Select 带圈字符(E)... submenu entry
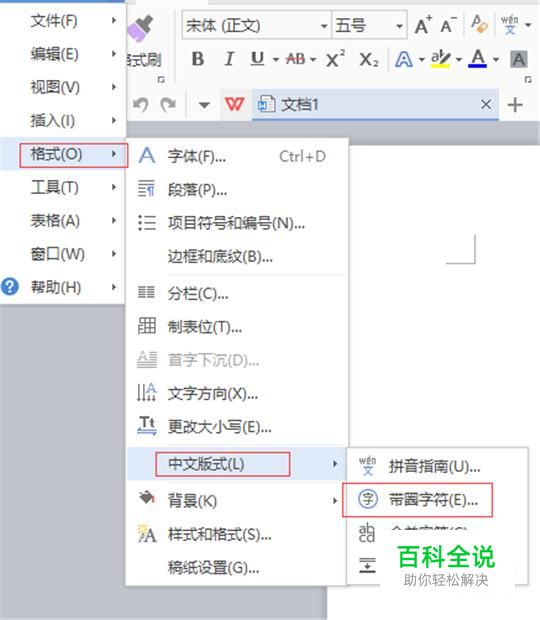Screen dimensions: 540x620 pyautogui.click(x=437, y=500)
